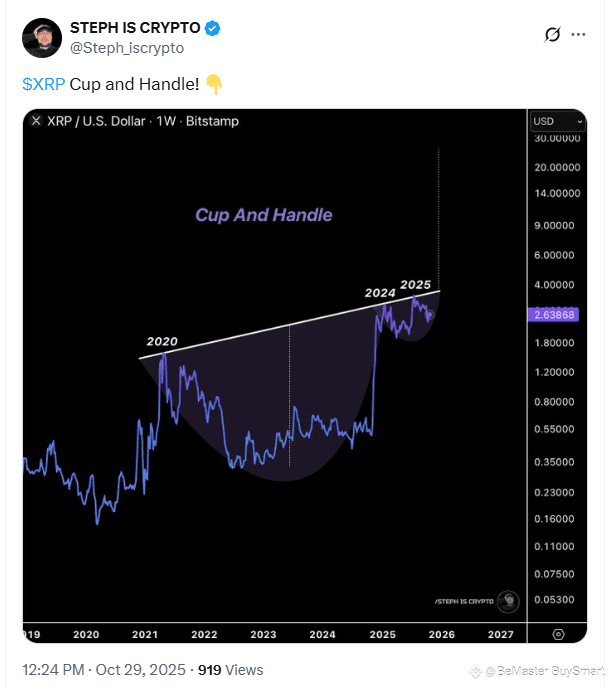Viewport: 612px width, 688px height.
Task: Click the Steph Is Crypto watermark logo
Action: pos(508,600)
